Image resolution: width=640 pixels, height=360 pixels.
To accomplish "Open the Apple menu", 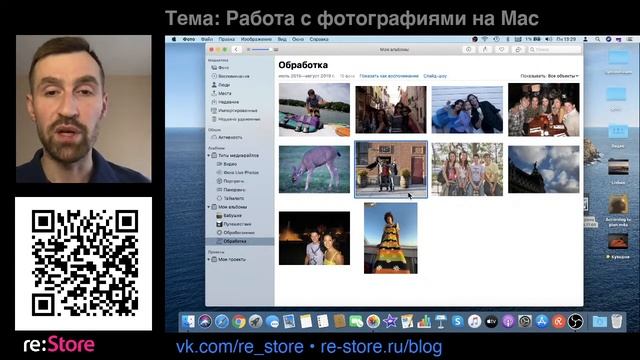I will click(x=173, y=39).
